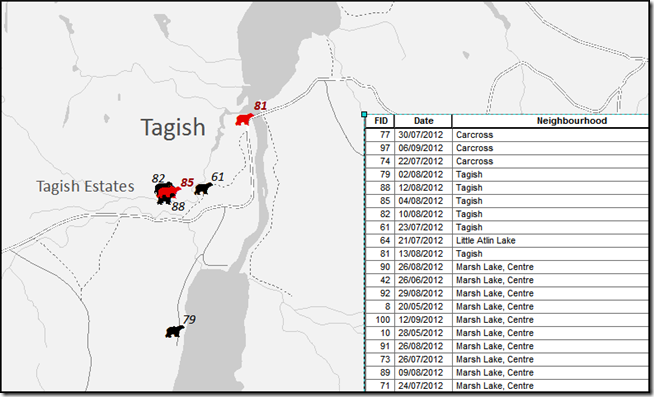Viewport: 654px width, 397px height.
Task: Click the black bear icon labeled 61
Action: pyautogui.click(x=204, y=189)
